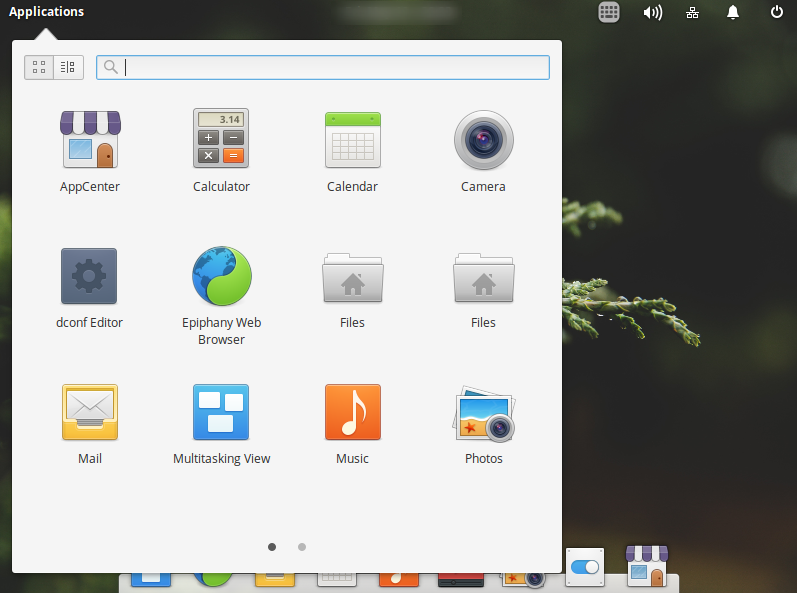Viewport: 797px width, 593px height.
Task: Open System Settings switch icon in dock
Action: coord(585,567)
